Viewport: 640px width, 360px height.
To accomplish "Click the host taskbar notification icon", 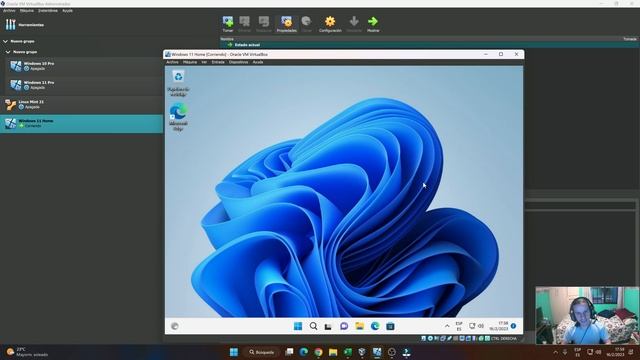I will pos(631,352).
